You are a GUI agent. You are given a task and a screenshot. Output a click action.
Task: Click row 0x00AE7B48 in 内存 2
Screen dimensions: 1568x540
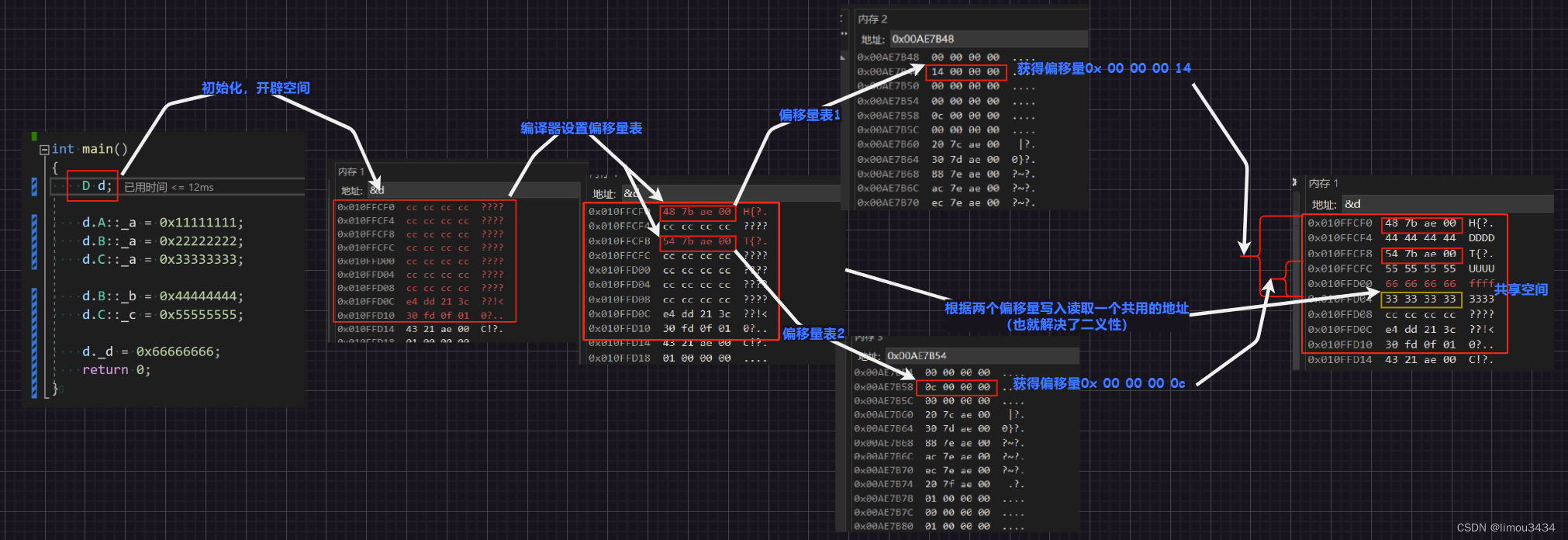[945, 57]
